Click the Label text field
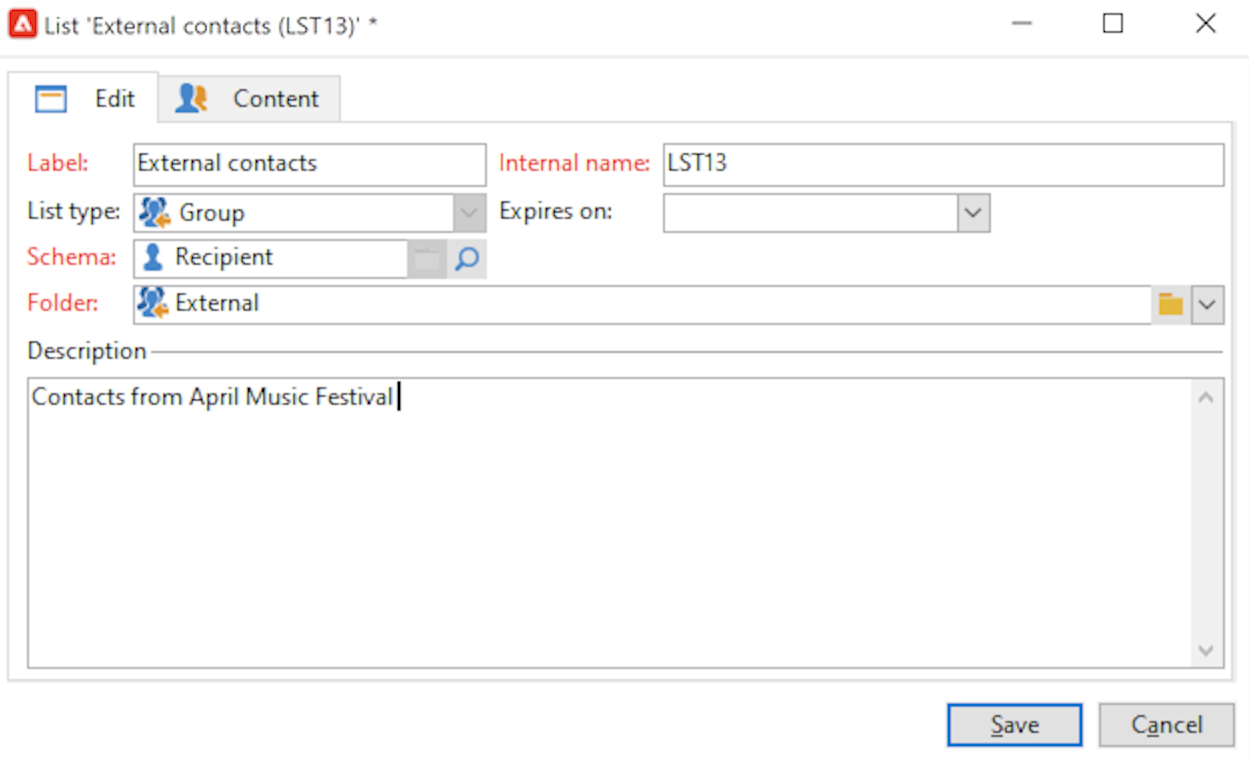This screenshot has height=759, width=1249. tap(308, 165)
